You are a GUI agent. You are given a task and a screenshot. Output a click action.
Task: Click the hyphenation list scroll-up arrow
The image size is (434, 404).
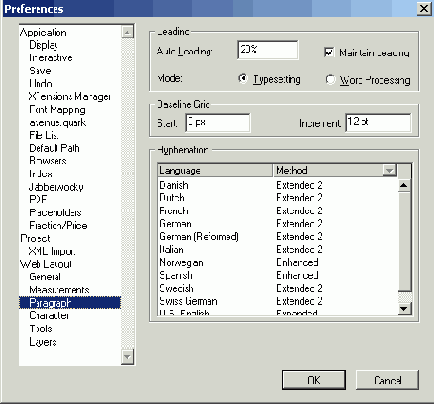coord(404,185)
